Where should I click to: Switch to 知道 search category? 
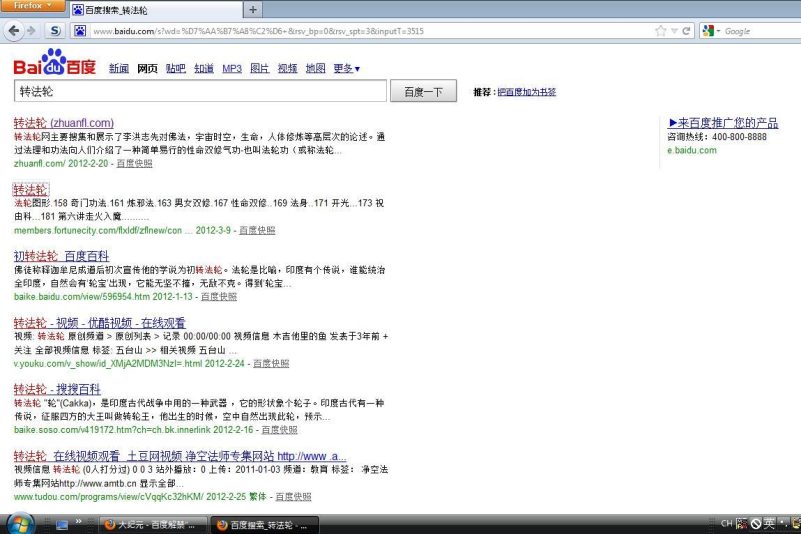coord(204,68)
